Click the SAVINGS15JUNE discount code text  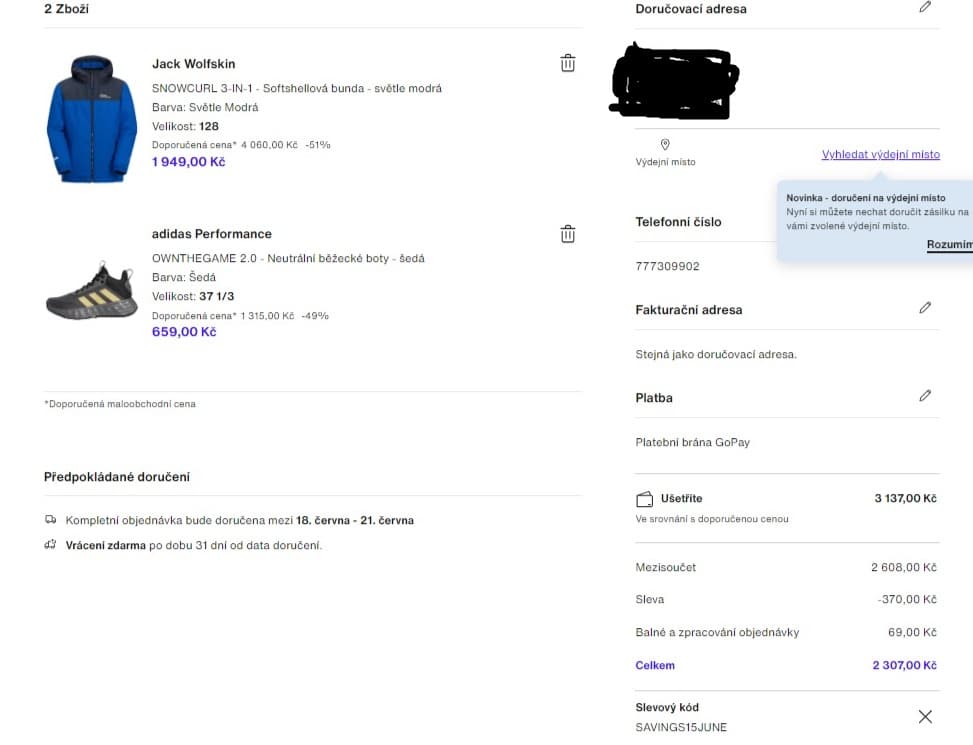click(681, 727)
